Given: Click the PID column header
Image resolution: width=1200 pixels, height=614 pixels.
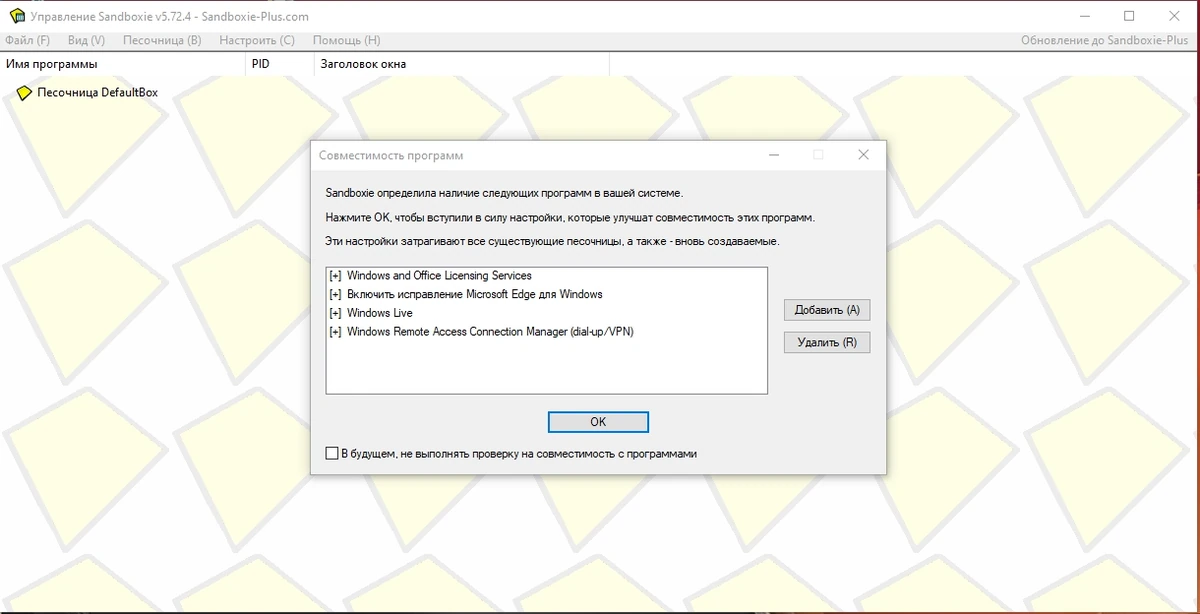Looking at the screenshot, I should pyautogui.click(x=279, y=64).
